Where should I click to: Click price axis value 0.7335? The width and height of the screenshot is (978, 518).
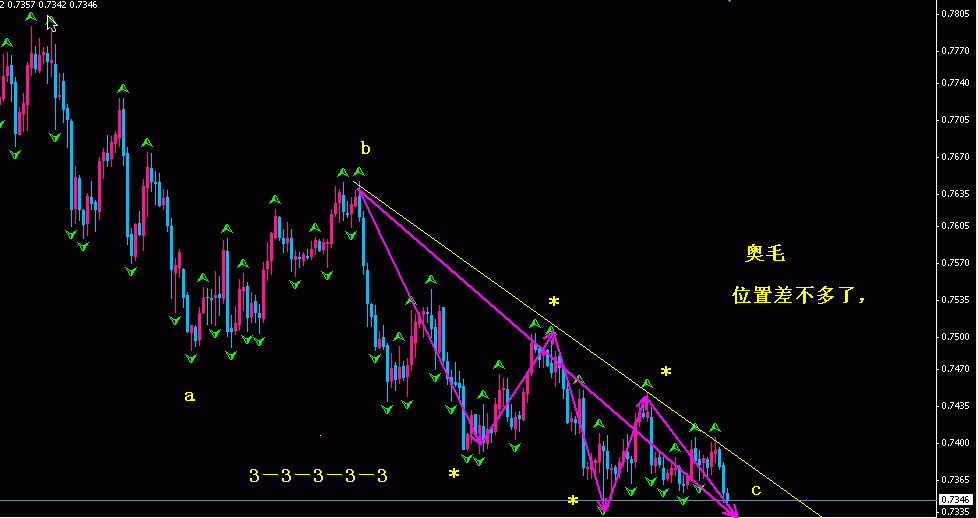[x=956, y=512]
